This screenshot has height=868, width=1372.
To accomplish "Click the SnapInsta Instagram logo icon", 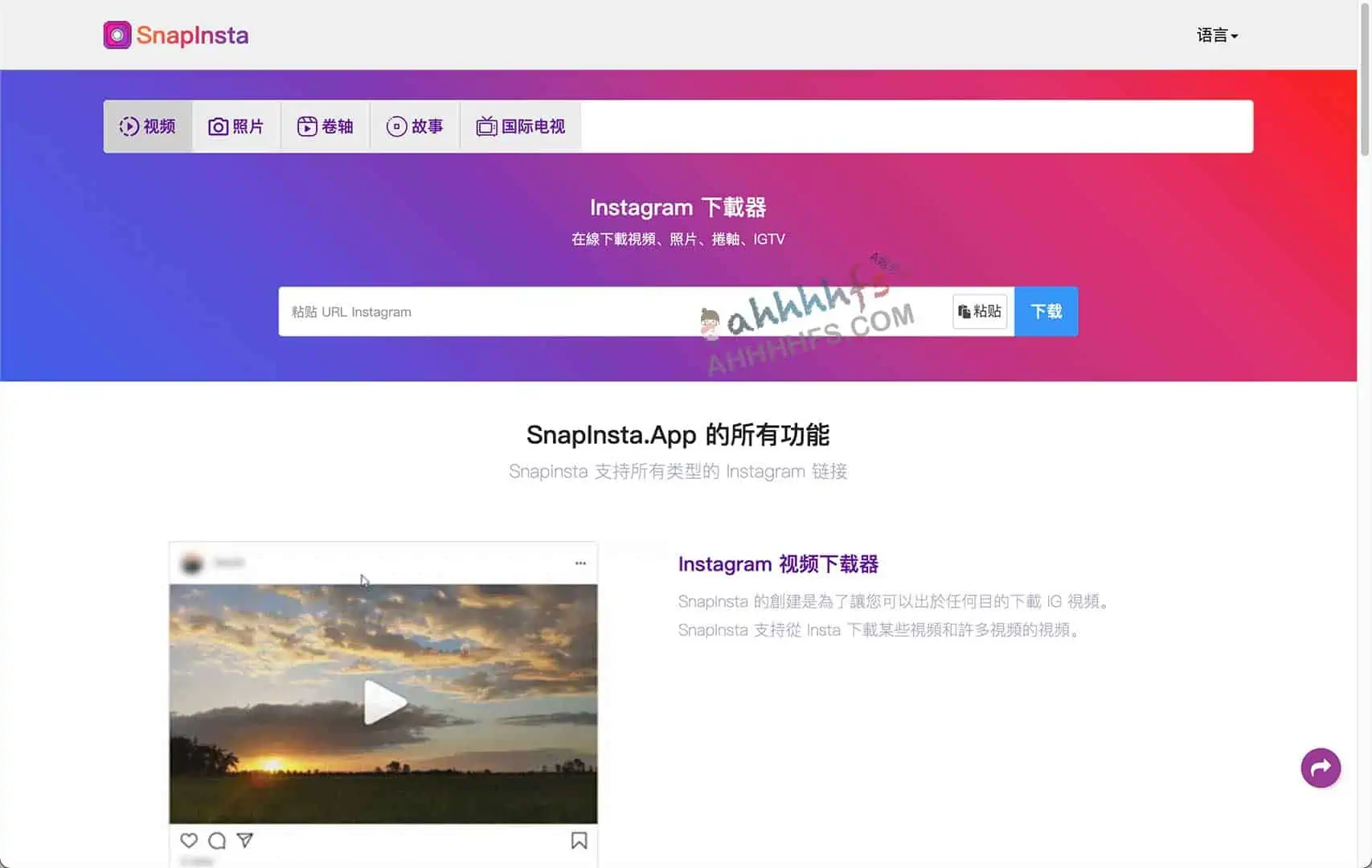I will coord(117,35).
